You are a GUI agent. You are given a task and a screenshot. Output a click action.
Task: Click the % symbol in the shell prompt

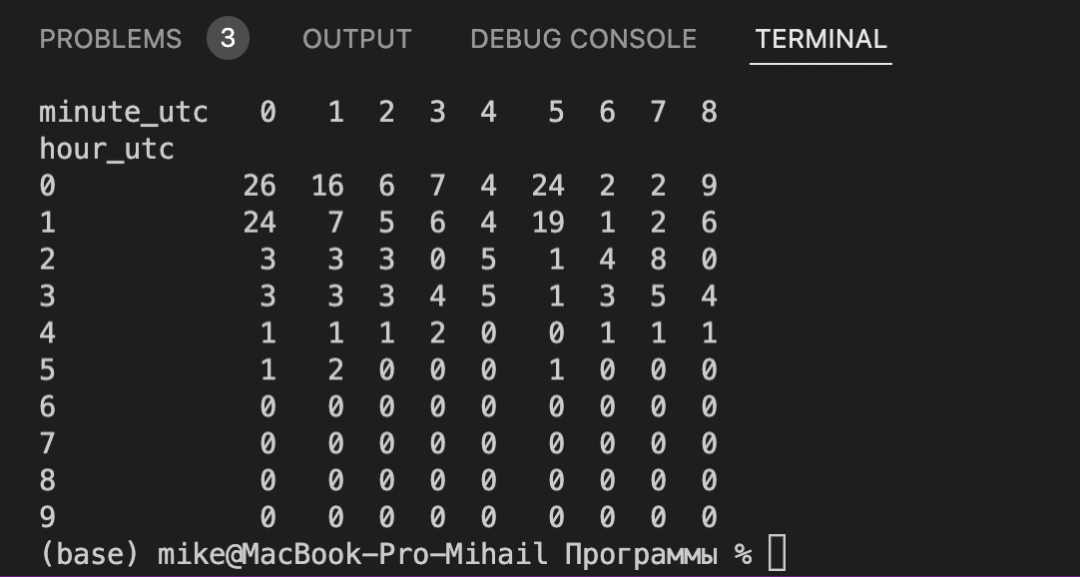[x=741, y=554]
